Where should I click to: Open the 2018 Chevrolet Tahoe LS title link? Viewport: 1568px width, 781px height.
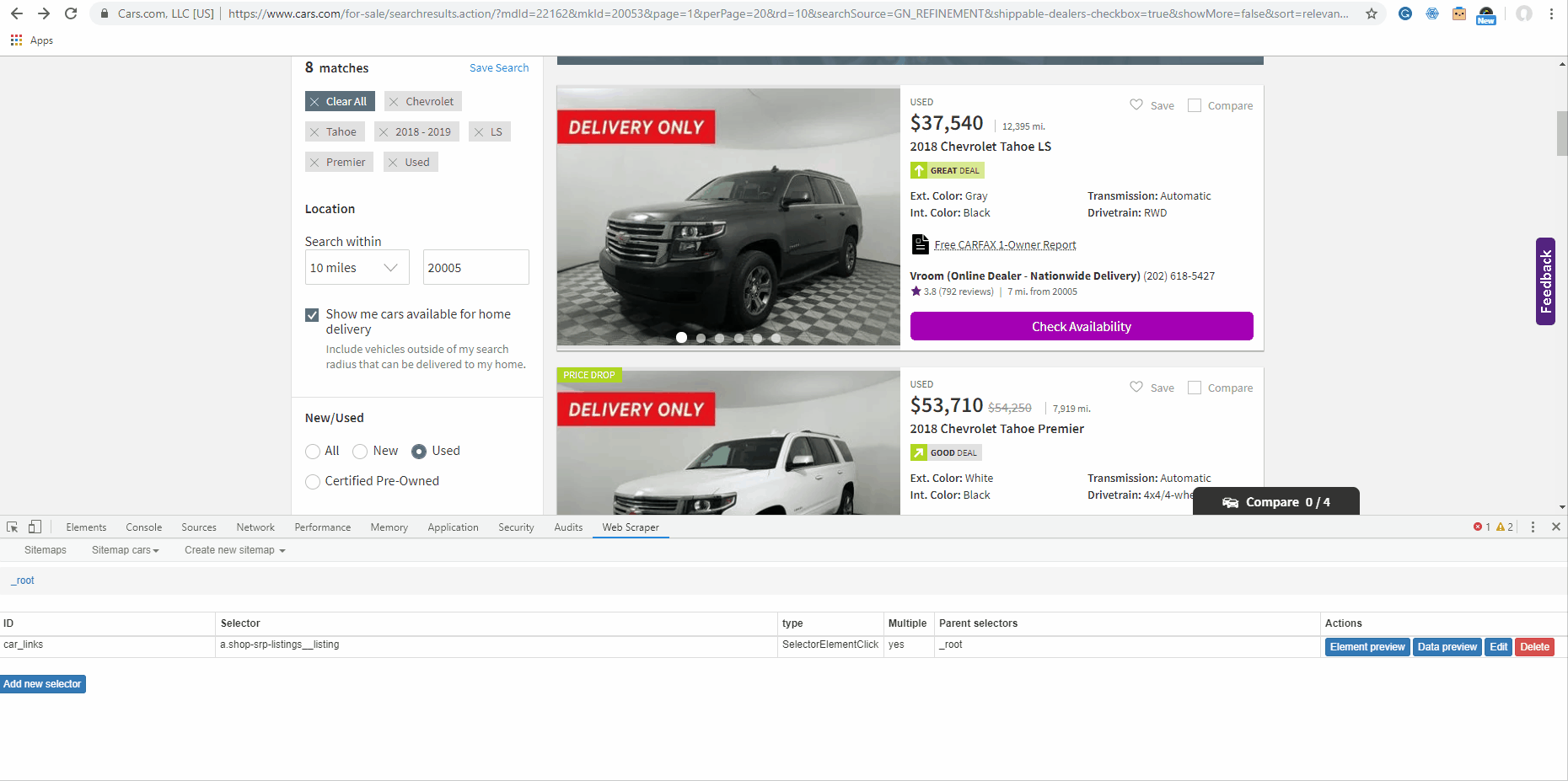coord(980,147)
